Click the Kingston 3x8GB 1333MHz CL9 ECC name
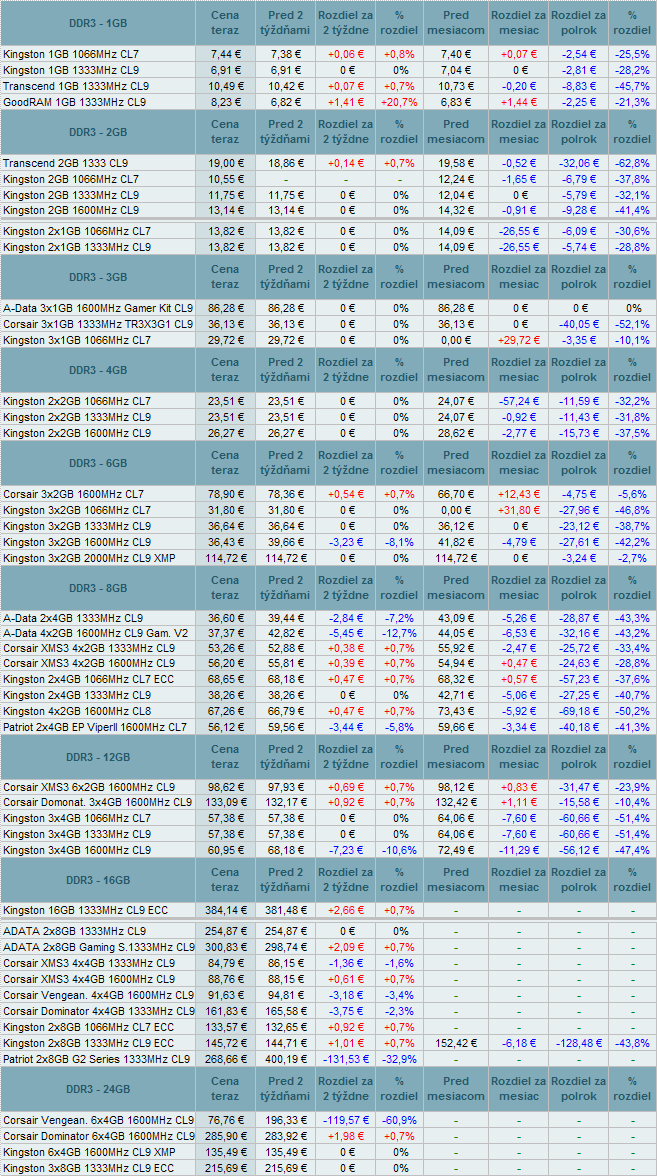The width and height of the screenshot is (657, 1176). point(88,1168)
